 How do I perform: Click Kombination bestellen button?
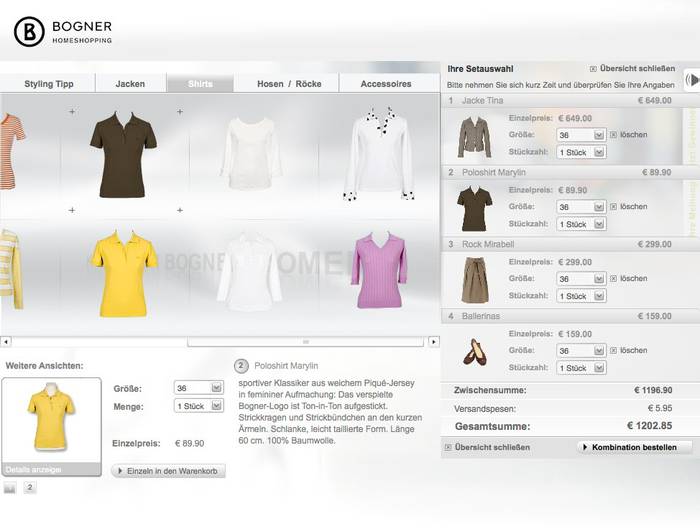point(634,447)
